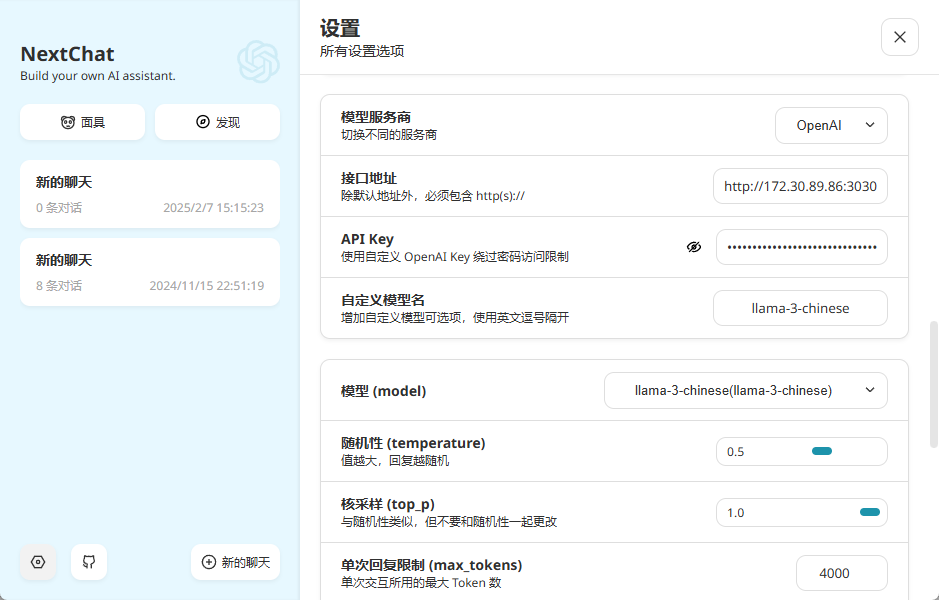Click the 接口地址 URL input field
Screen dimensions: 939x600
(x=800, y=186)
